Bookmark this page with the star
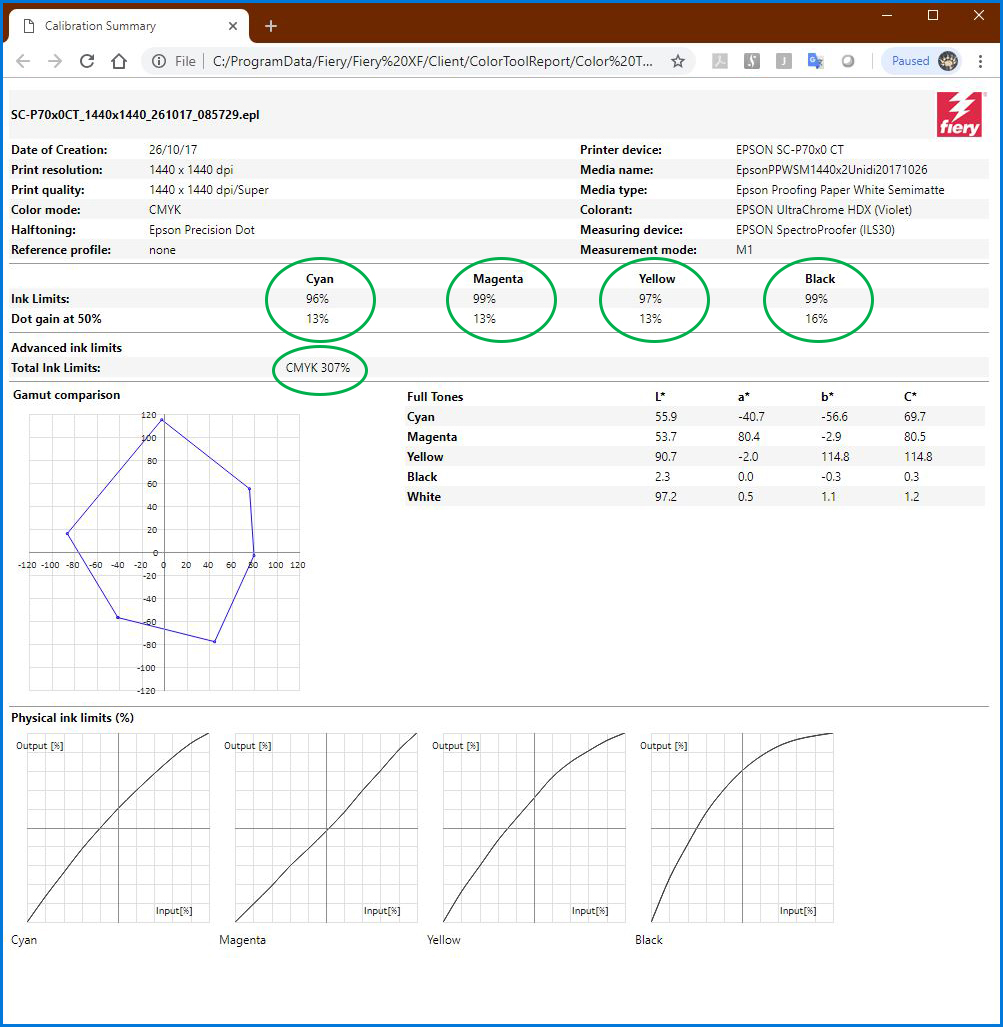 pos(678,61)
